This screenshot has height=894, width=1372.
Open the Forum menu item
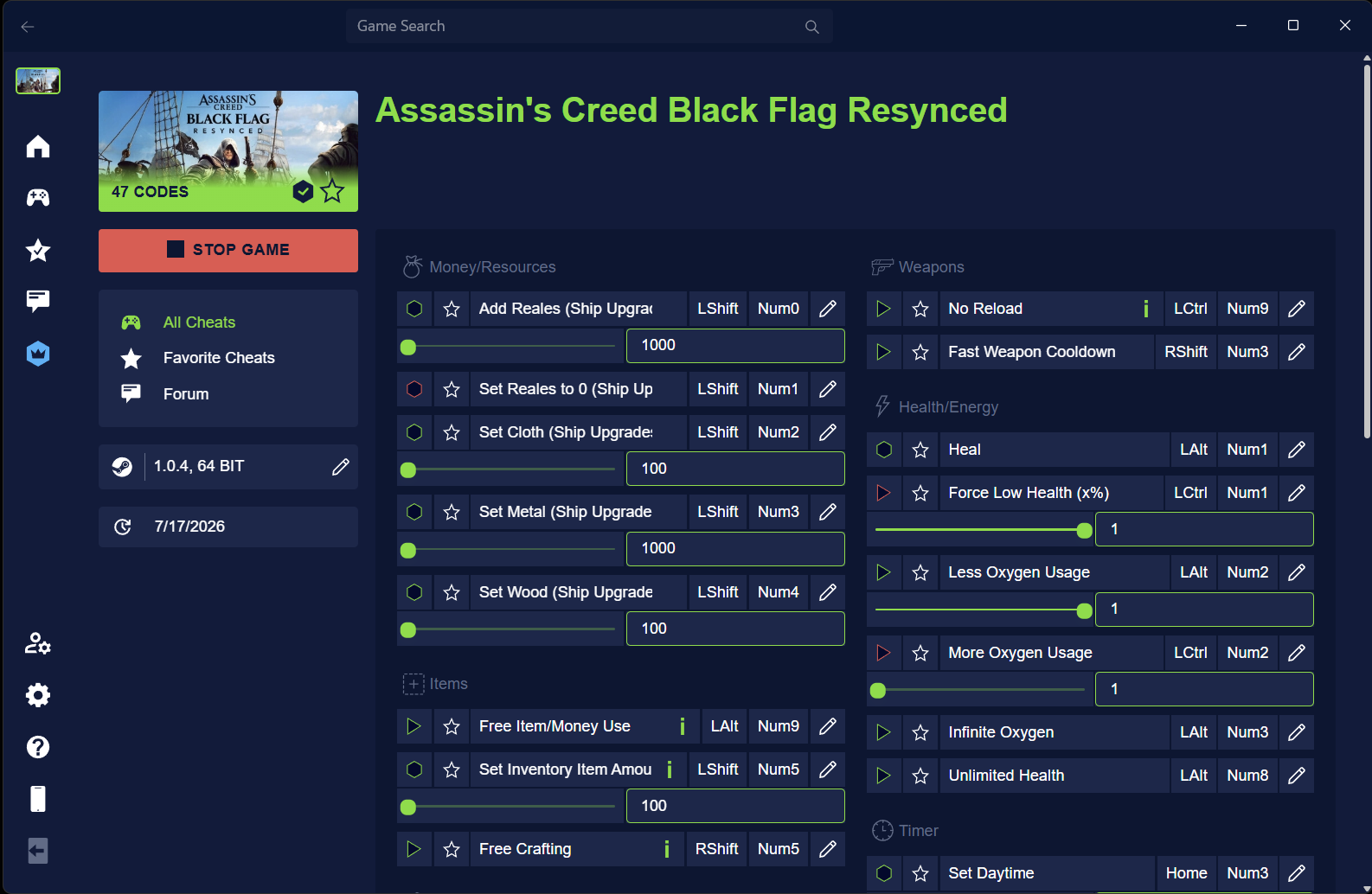pos(186,394)
